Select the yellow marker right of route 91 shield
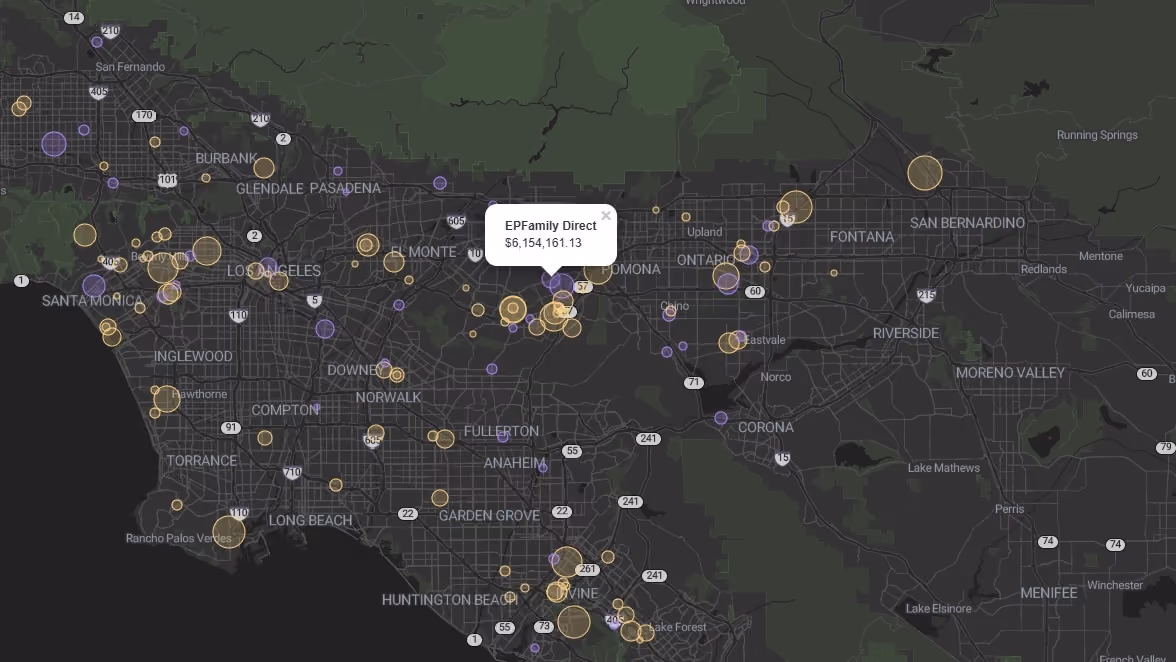This screenshot has height=662, width=1176. click(x=265, y=438)
